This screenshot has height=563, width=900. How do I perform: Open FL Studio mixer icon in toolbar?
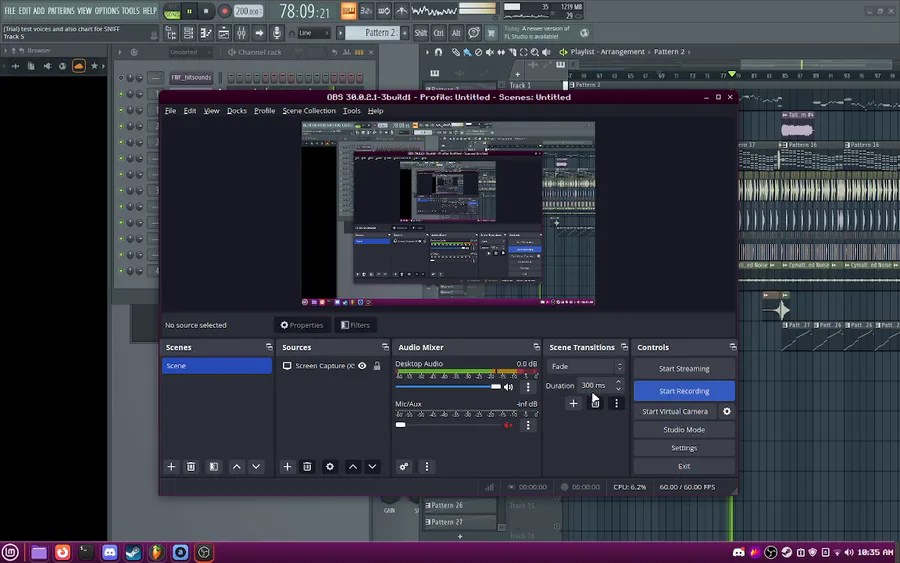241,33
